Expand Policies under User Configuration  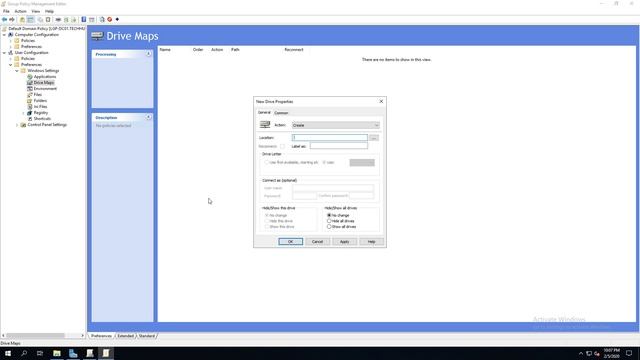(11, 59)
